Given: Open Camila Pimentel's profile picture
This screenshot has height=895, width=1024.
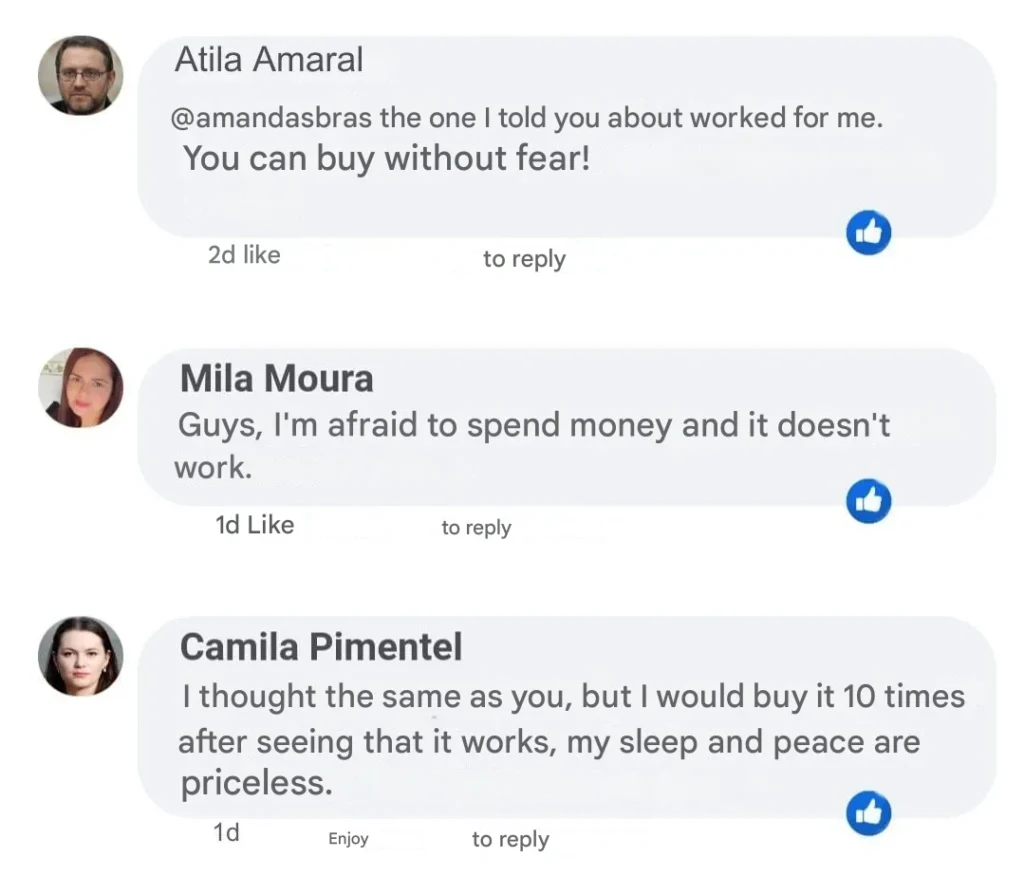Looking at the screenshot, I should pyautogui.click(x=80, y=656).
